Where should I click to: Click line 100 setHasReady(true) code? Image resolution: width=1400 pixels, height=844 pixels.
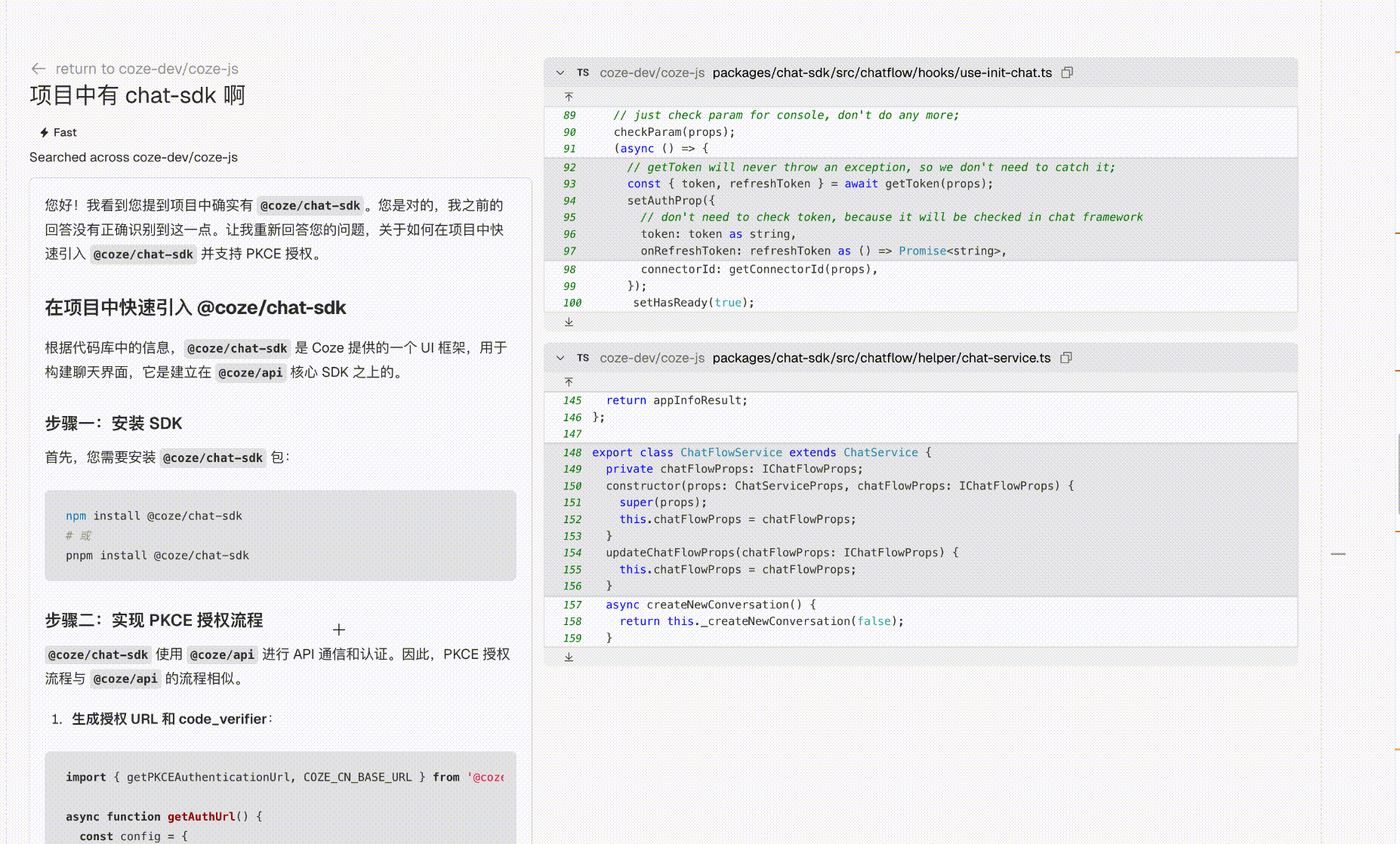click(x=693, y=303)
